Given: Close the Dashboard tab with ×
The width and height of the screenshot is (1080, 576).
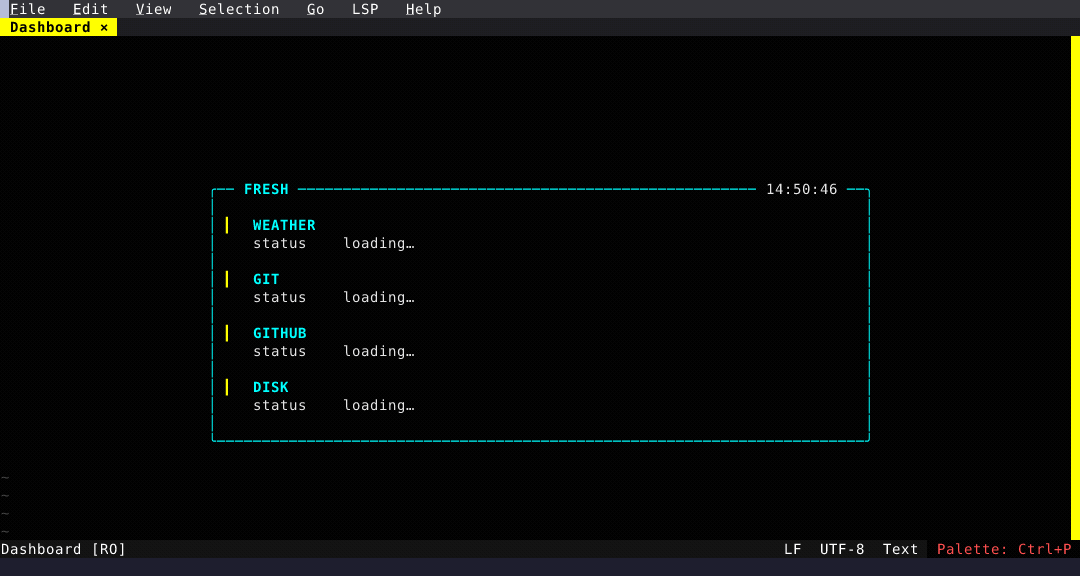Looking at the screenshot, I should click(104, 27).
